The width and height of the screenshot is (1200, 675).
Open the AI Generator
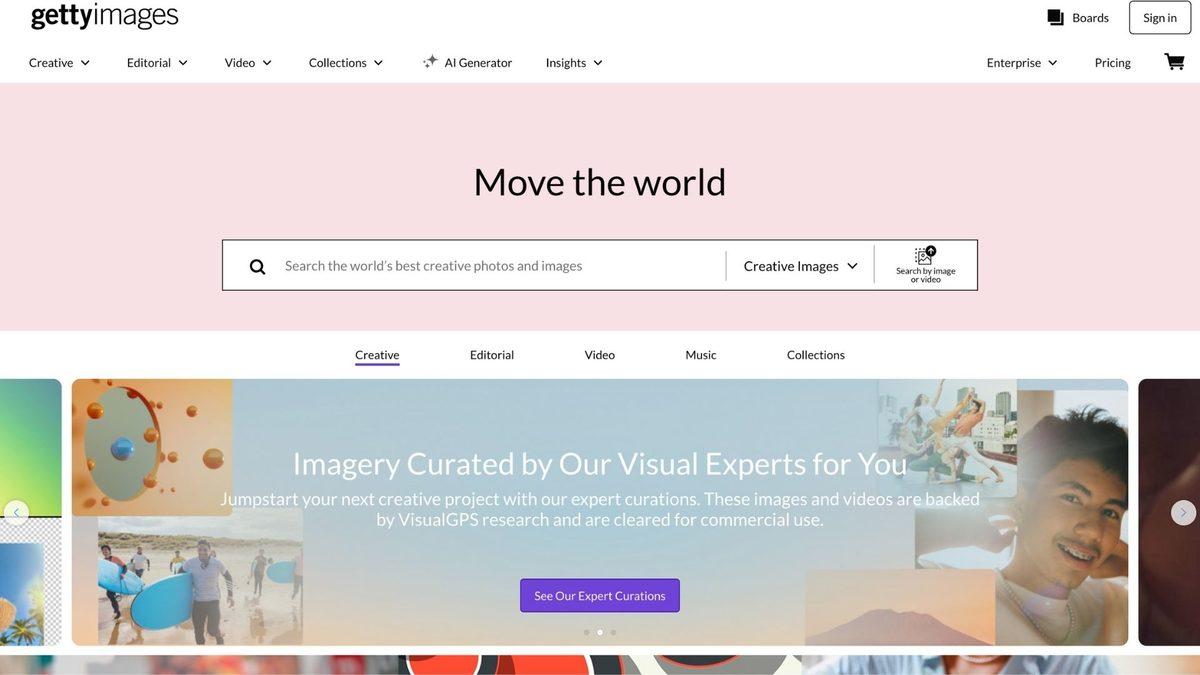click(x=467, y=62)
